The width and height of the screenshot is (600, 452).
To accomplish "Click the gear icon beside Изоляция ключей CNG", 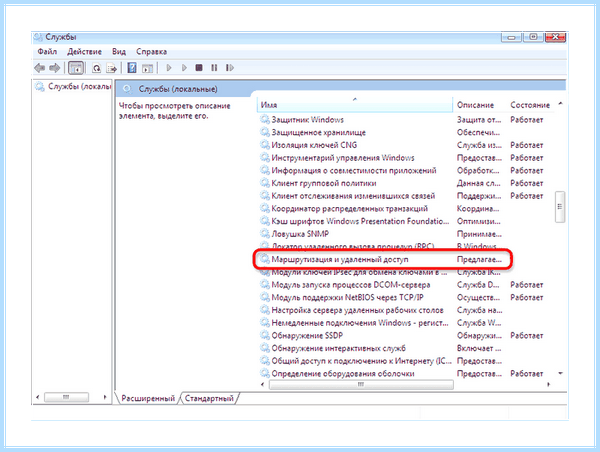I will [265, 145].
